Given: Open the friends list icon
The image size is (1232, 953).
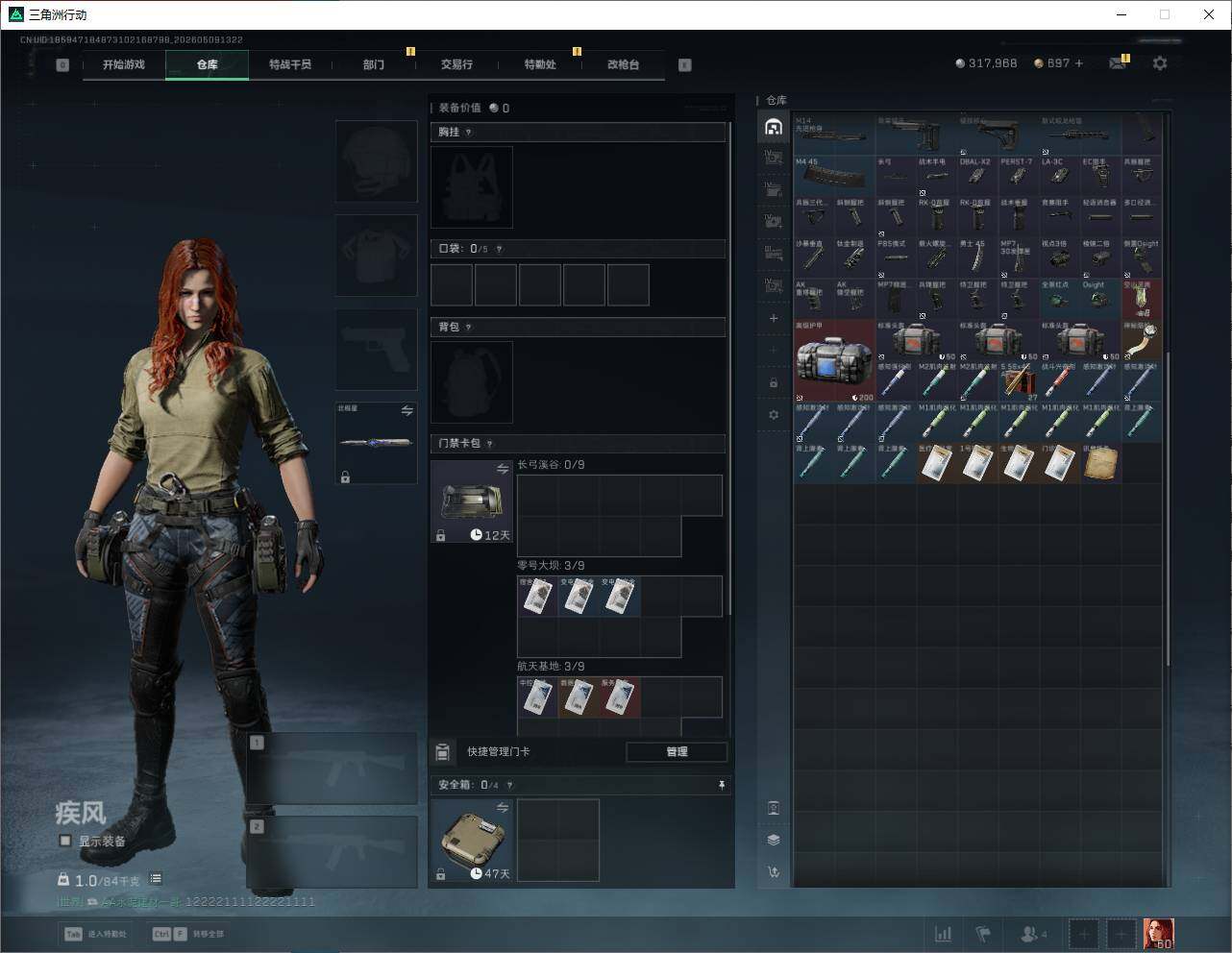Looking at the screenshot, I should tap(1034, 933).
